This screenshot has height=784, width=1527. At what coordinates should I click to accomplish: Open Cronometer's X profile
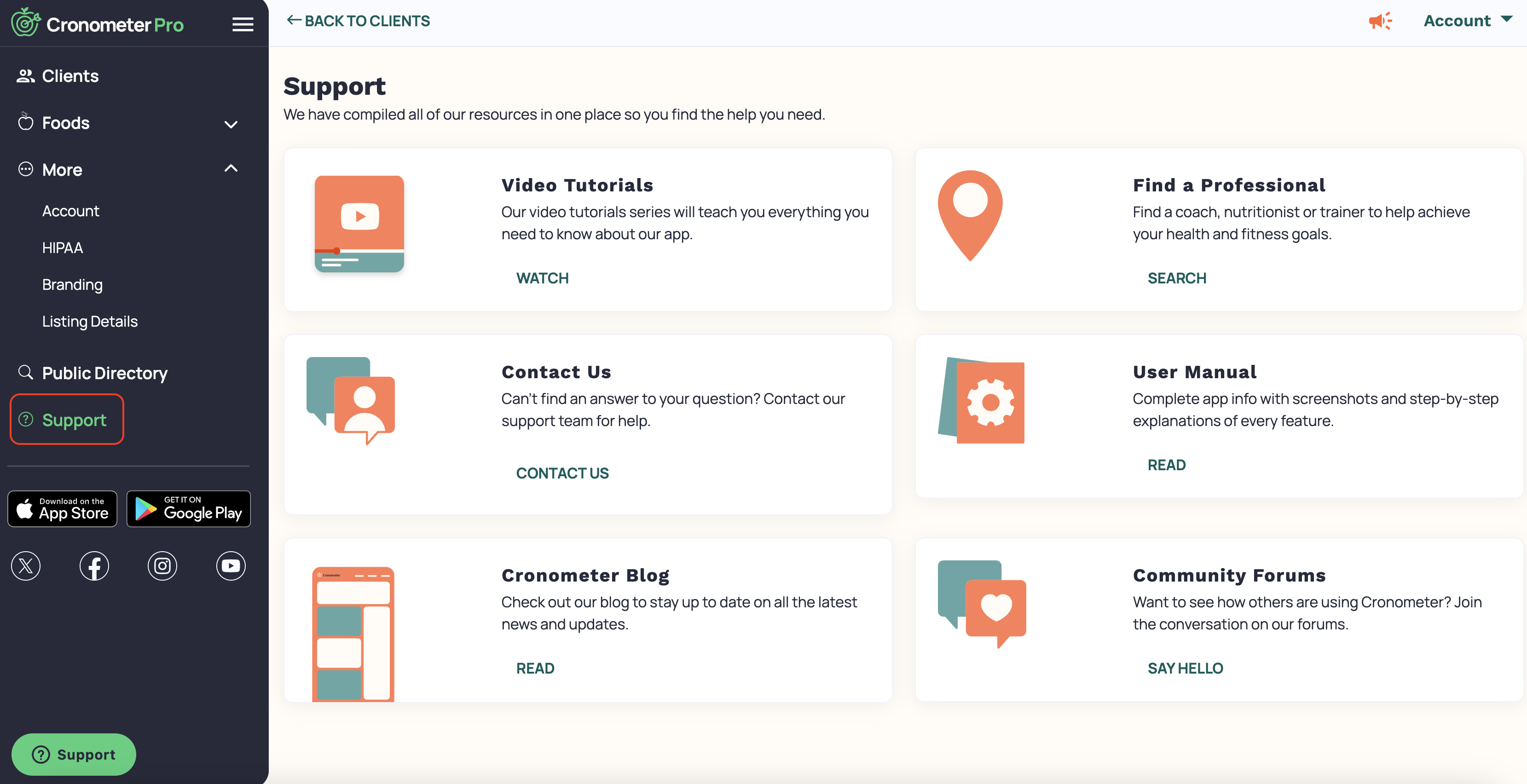tap(25, 566)
